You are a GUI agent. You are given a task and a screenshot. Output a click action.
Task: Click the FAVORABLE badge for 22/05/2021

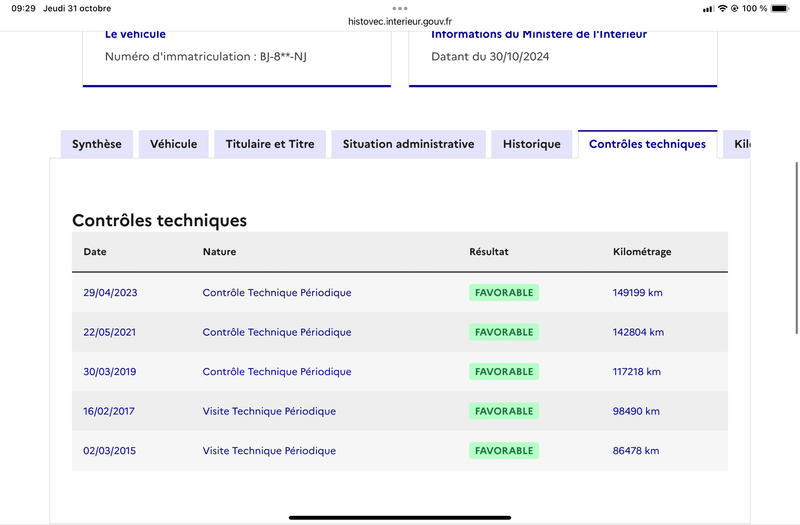pos(504,332)
